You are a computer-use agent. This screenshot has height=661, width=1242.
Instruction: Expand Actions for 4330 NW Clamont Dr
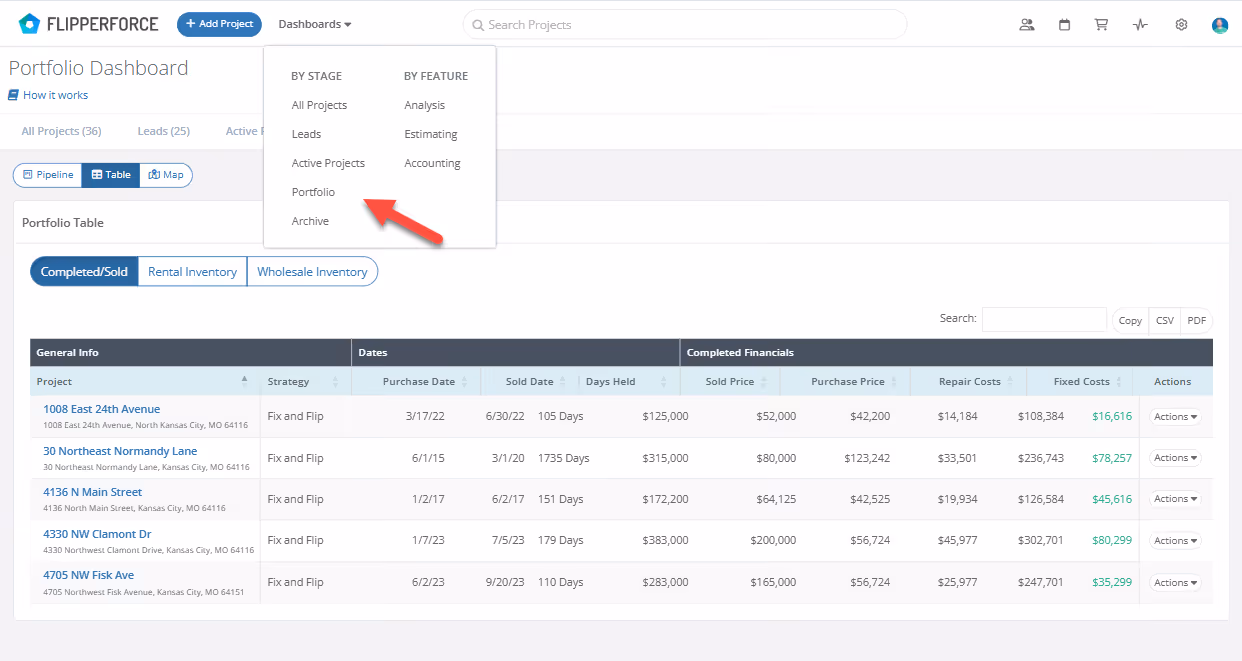coord(1175,540)
